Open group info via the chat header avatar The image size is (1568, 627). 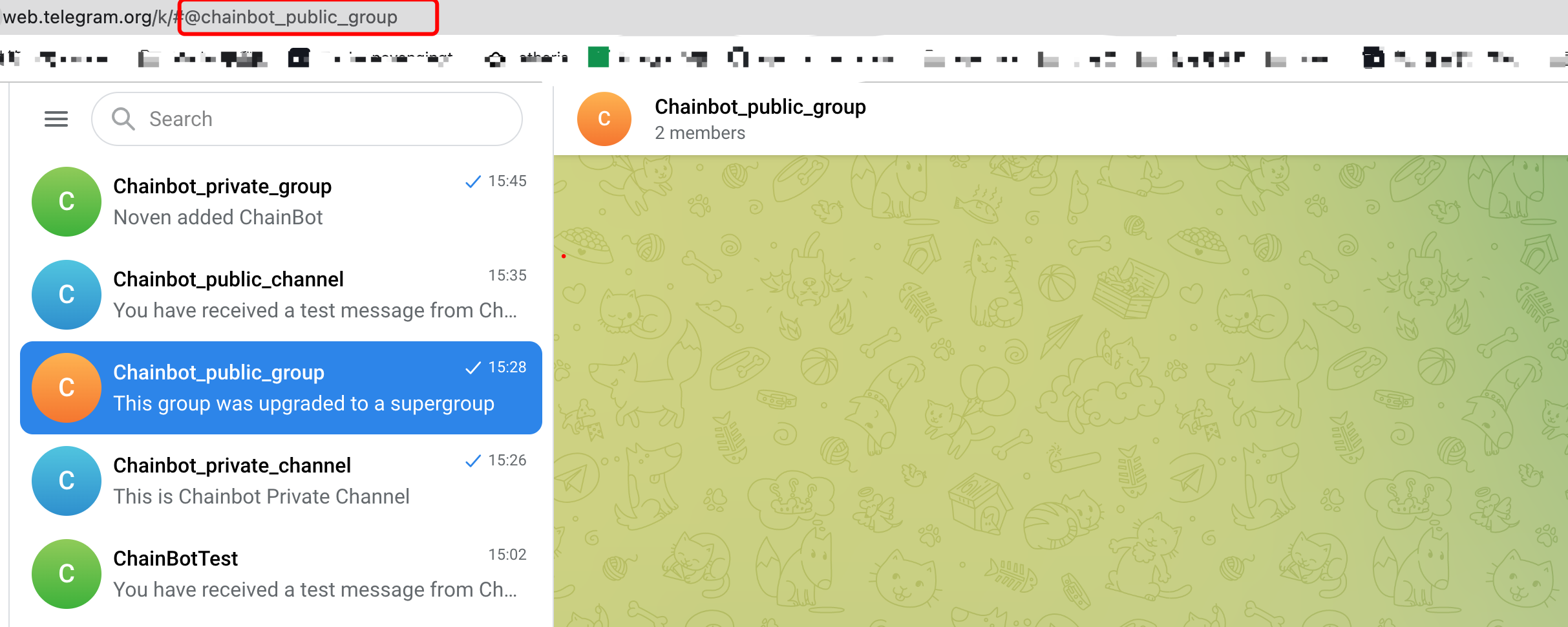(x=604, y=119)
